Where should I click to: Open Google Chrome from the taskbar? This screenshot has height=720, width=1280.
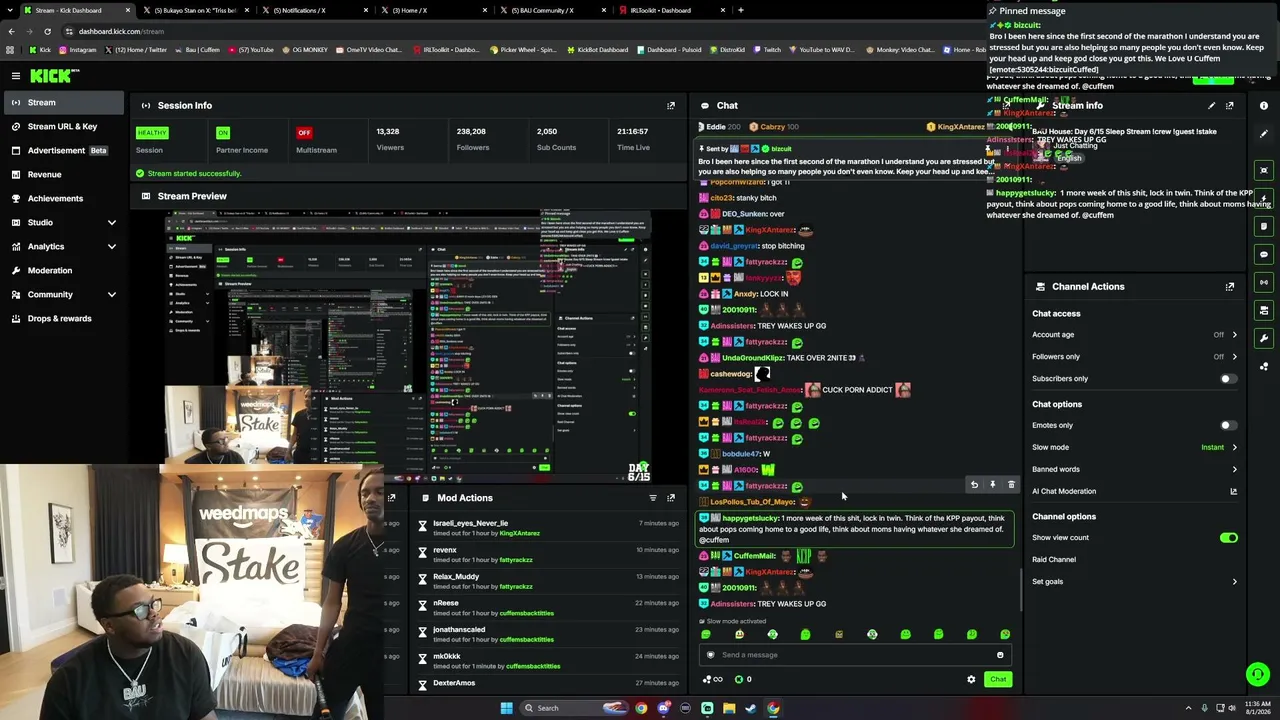click(x=641, y=708)
